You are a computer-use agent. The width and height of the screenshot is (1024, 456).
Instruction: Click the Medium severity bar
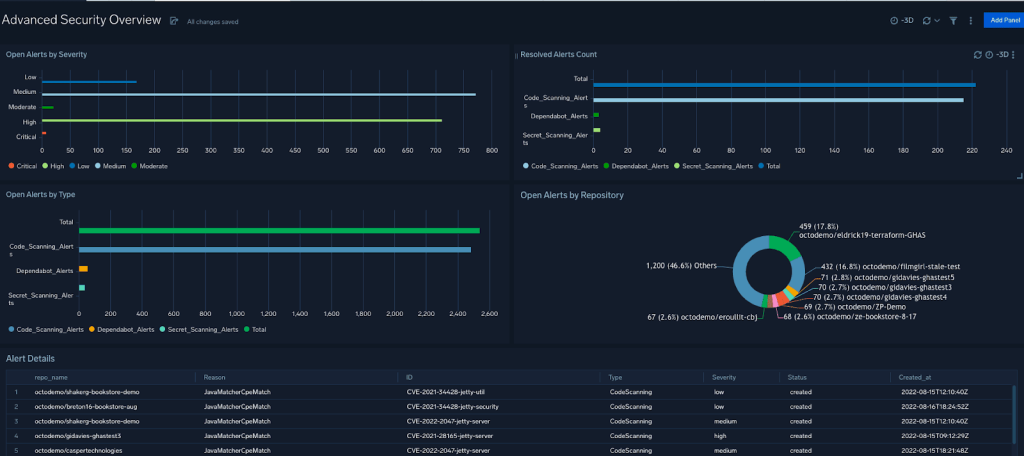tap(259, 95)
